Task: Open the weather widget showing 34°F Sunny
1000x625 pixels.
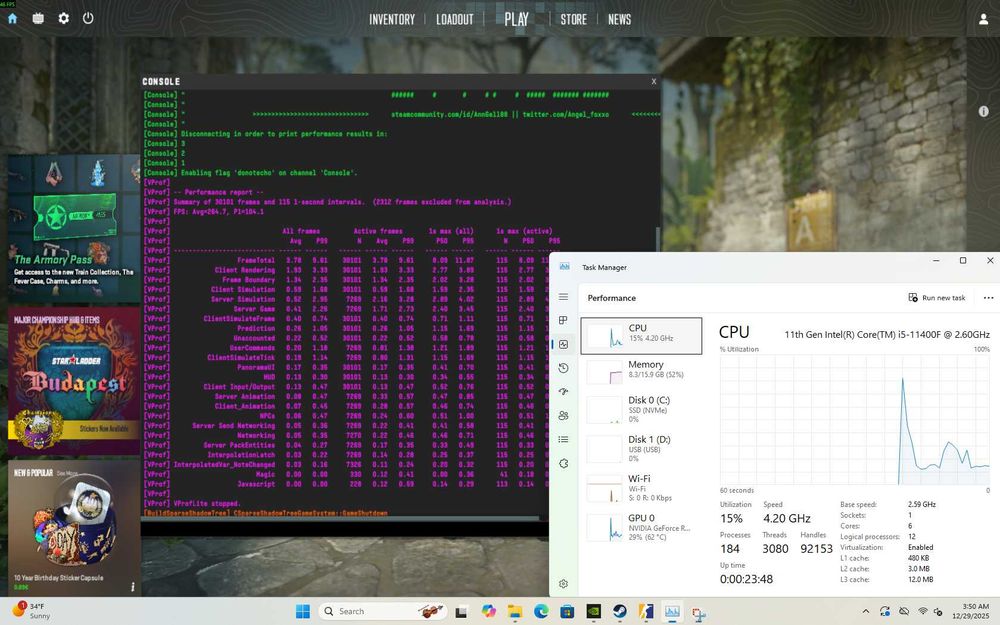Action: click(x=32, y=611)
